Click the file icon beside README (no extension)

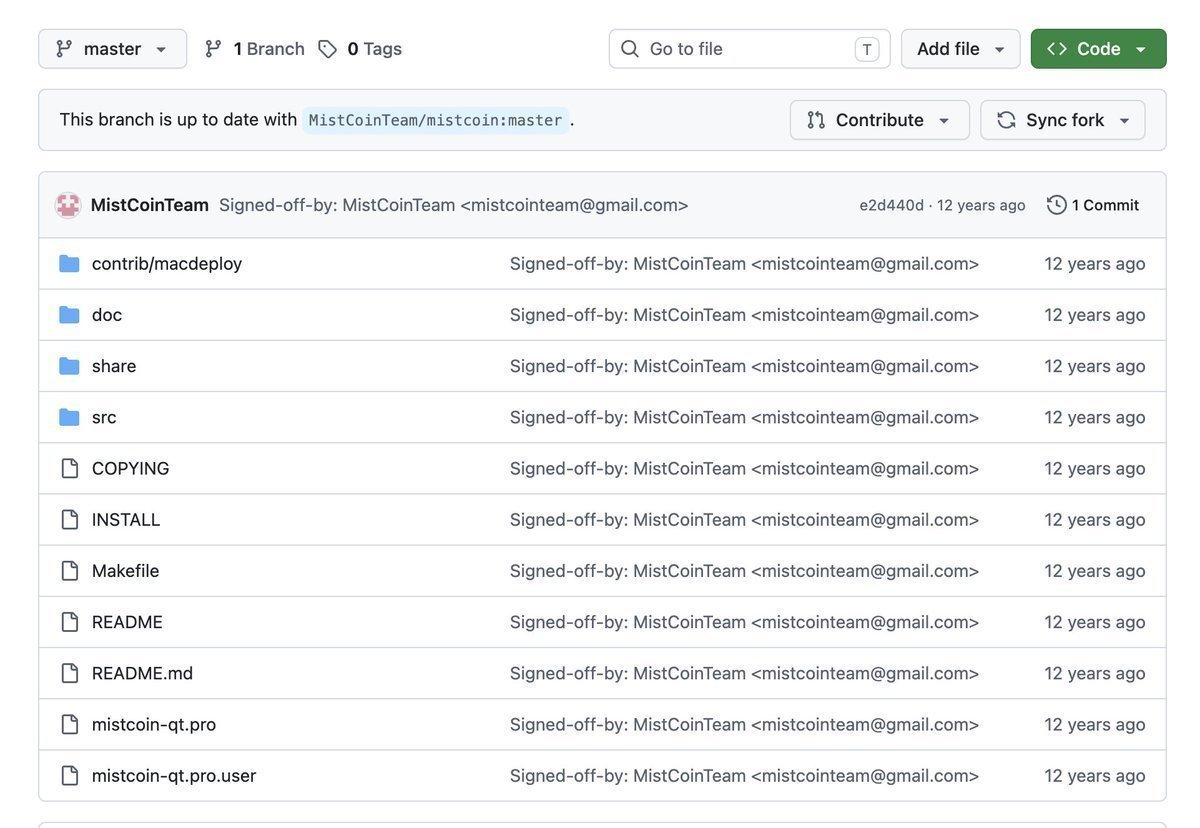click(69, 622)
